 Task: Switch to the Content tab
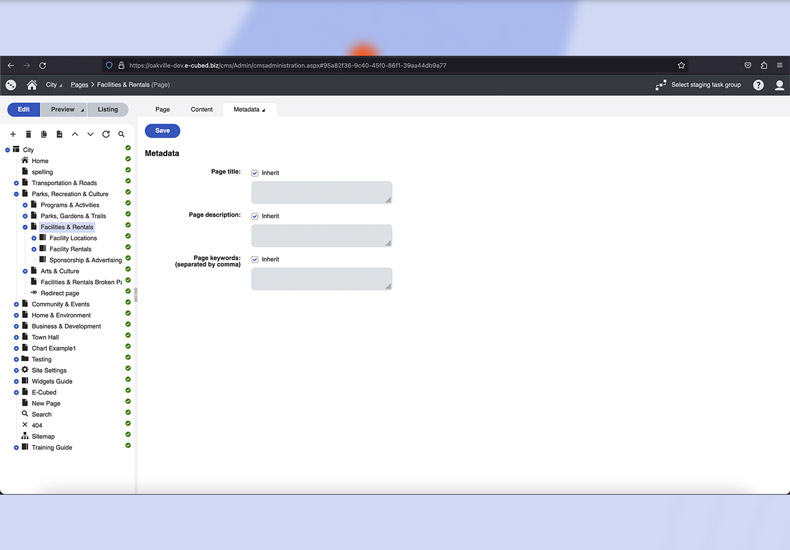201,109
